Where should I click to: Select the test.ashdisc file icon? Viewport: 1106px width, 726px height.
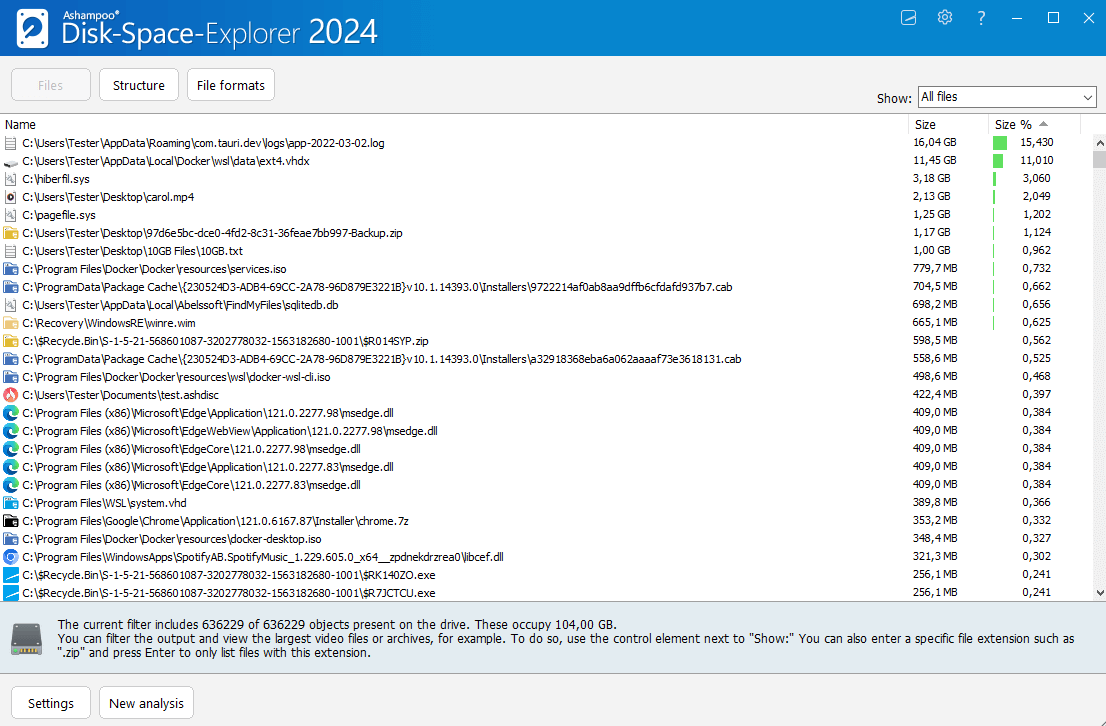click(x=11, y=394)
